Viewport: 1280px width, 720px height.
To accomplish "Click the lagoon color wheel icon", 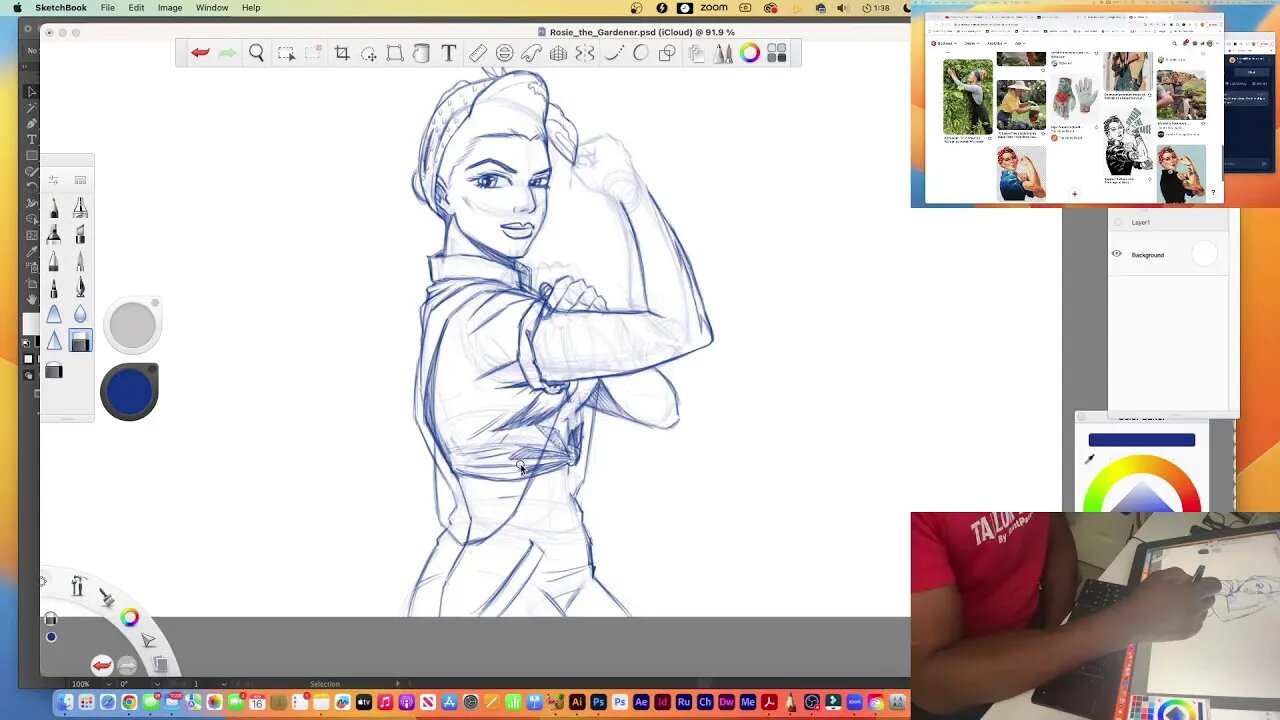I will click(x=129, y=617).
